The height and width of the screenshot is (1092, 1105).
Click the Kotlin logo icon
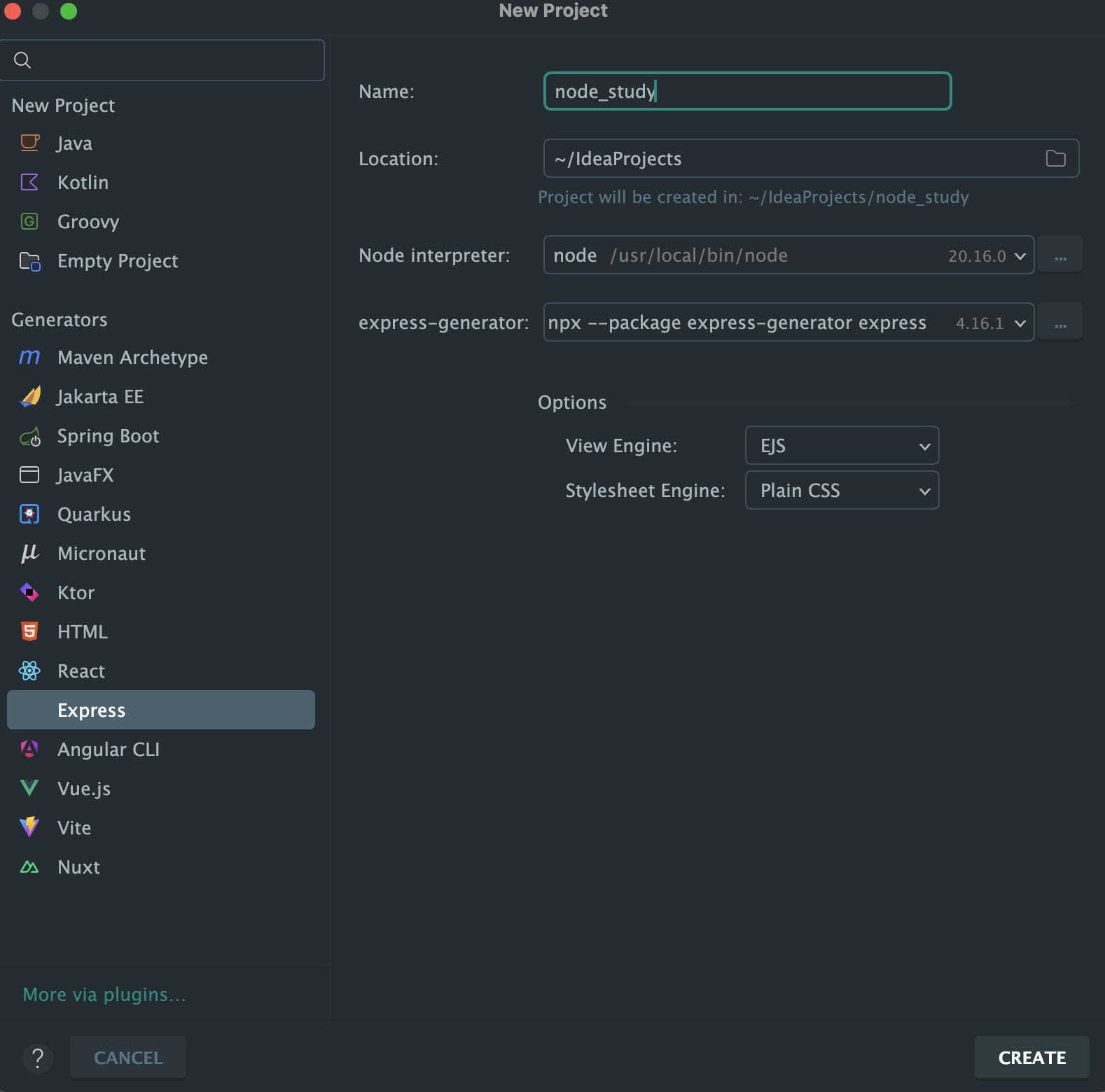click(29, 182)
